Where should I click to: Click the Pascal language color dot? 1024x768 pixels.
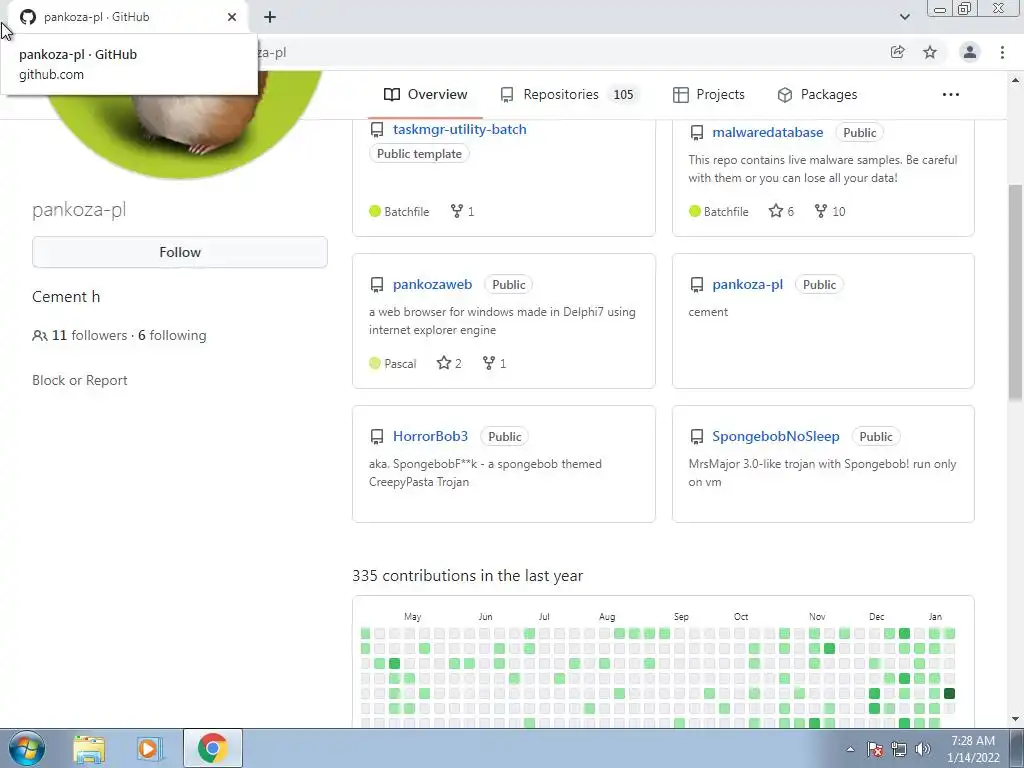pos(375,363)
